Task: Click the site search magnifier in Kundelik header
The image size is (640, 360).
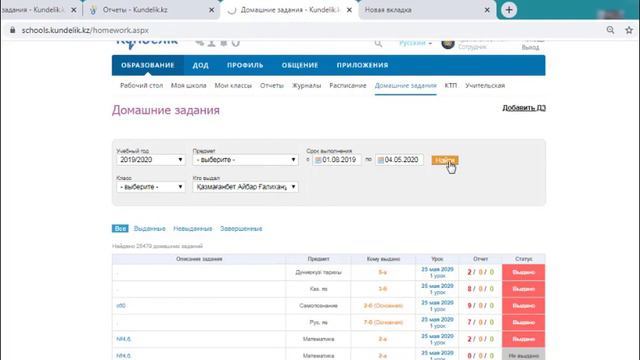Action: (x=378, y=43)
